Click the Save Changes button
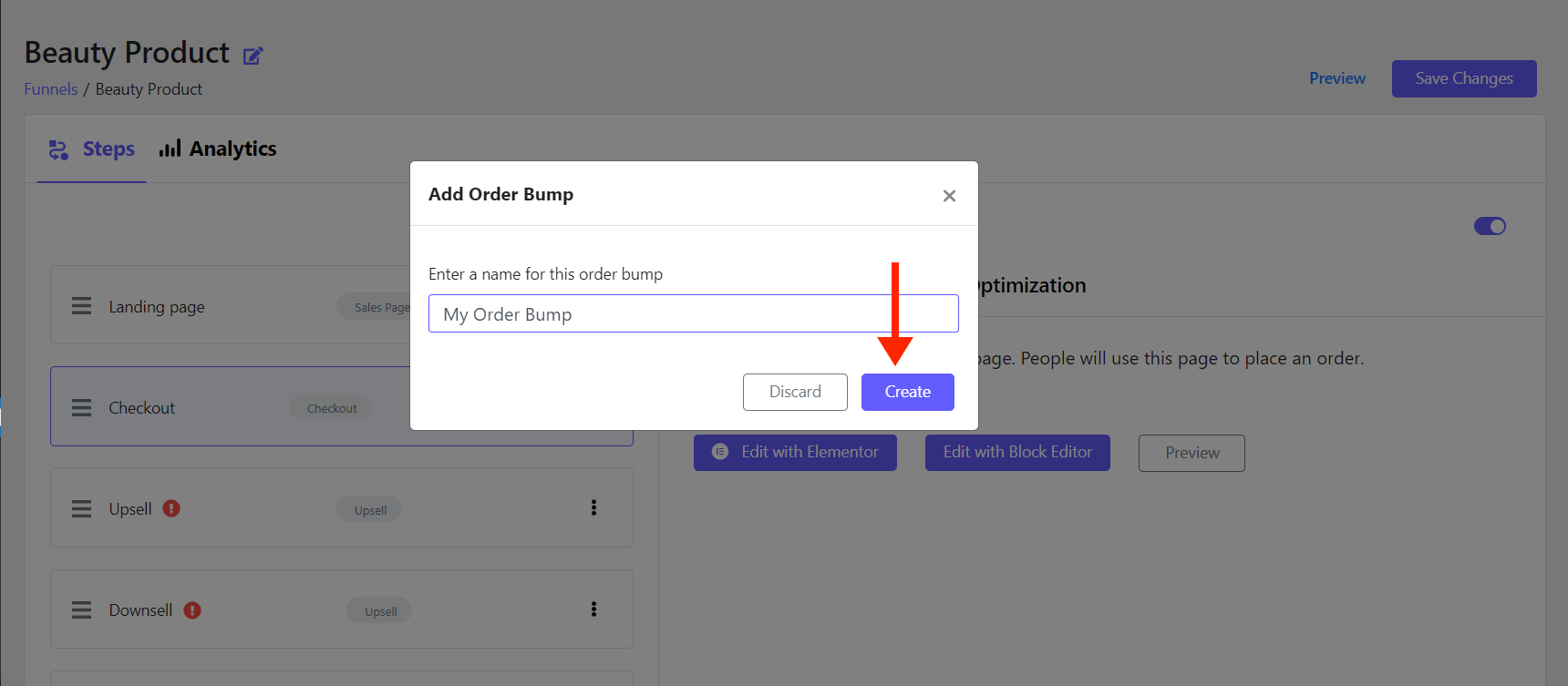This screenshot has height=686, width=1568. pyautogui.click(x=1464, y=78)
